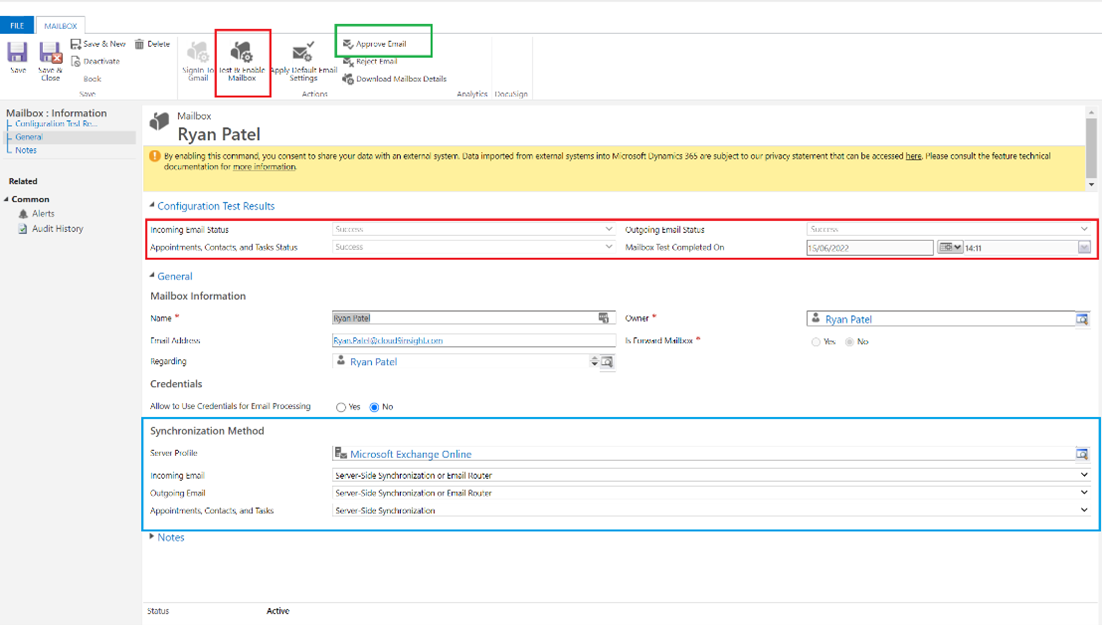
Task: Select Save & Close in the ribbon
Action: click(49, 62)
